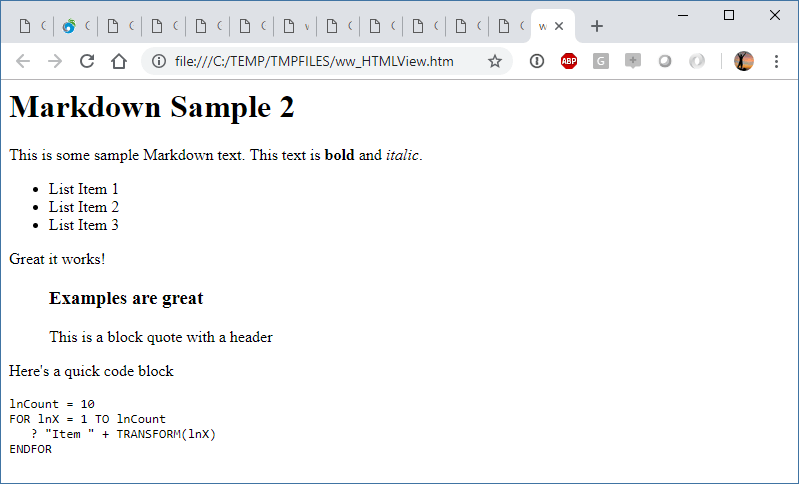Screen dimensions: 799x484
Task: Bookmark this page with the star icon
Action: point(495,61)
